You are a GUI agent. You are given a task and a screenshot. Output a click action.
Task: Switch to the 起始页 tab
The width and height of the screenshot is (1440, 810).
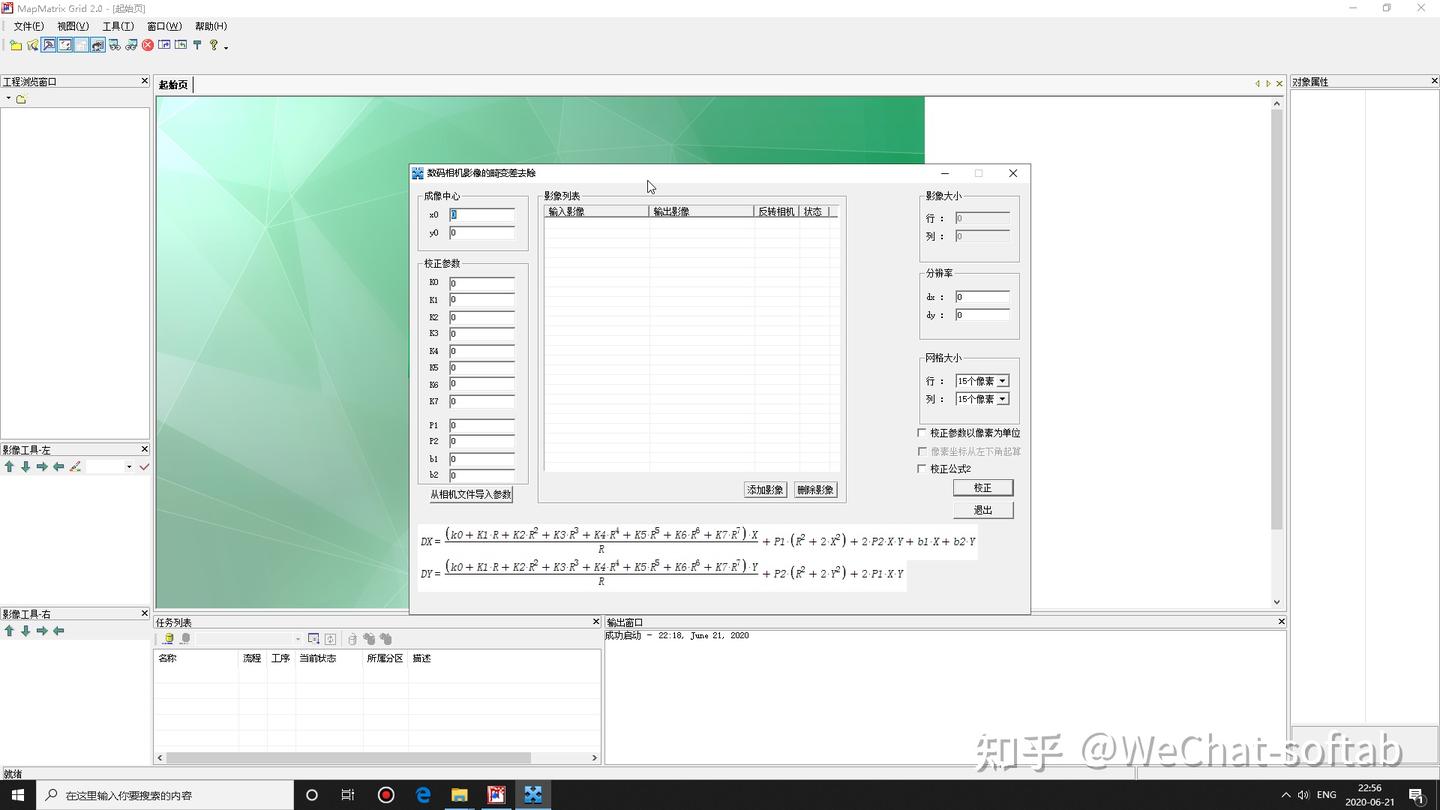pos(171,84)
